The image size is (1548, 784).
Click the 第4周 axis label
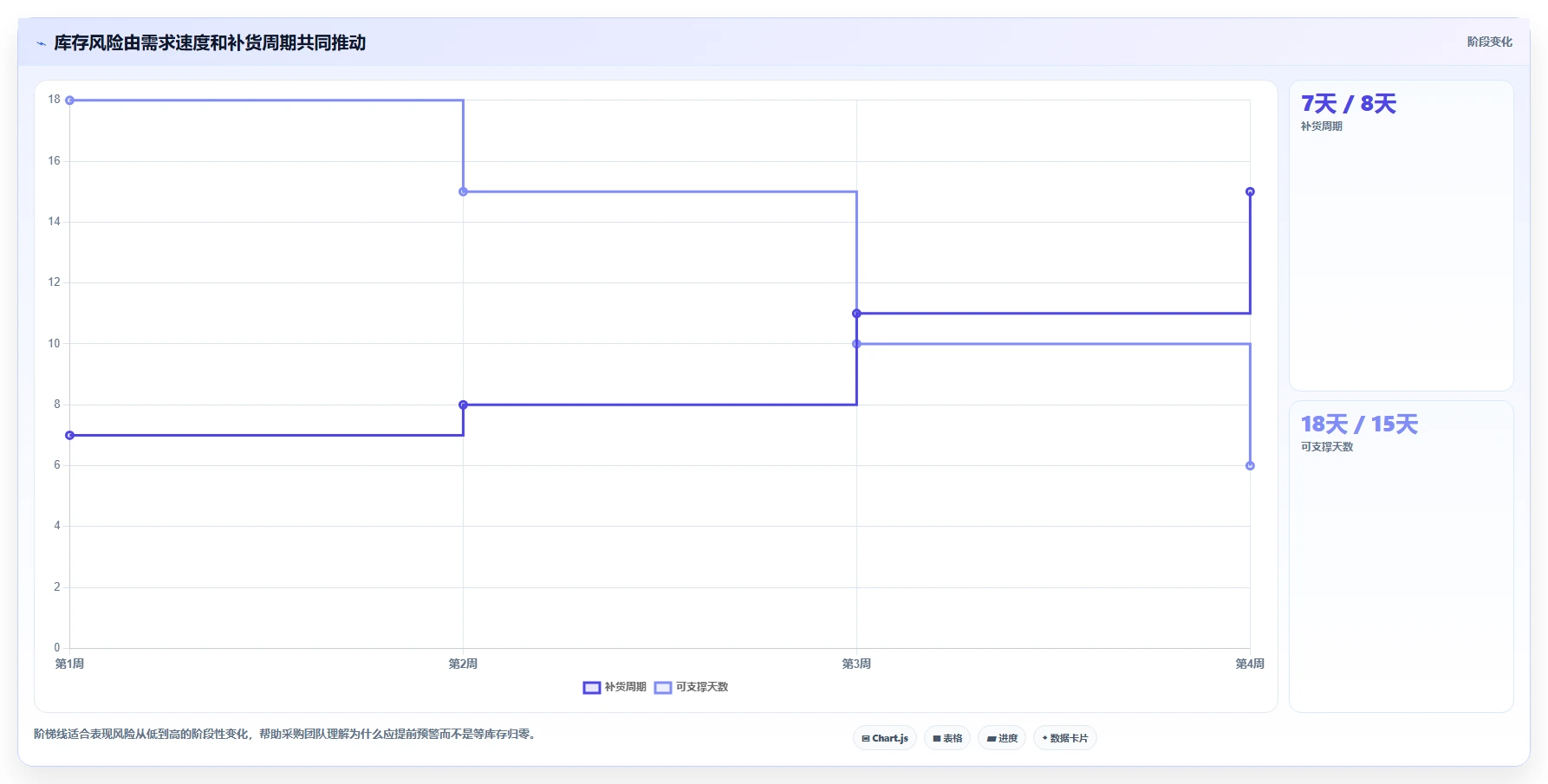pyautogui.click(x=1250, y=664)
